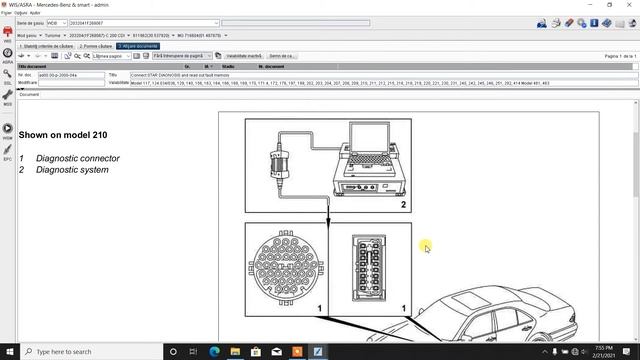Expand the C 200 CDI model dropdown
The image size is (640, 360).
pyautogui.click(x=129, y=36)
